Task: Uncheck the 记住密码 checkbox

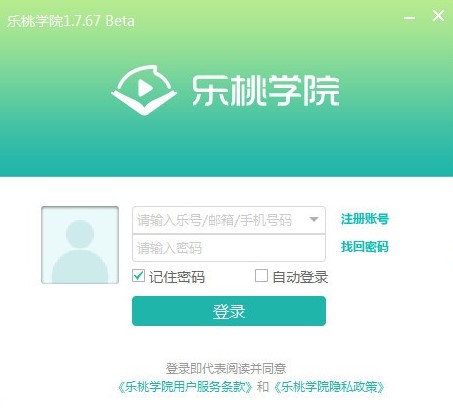Action: [x=138, y=276]
